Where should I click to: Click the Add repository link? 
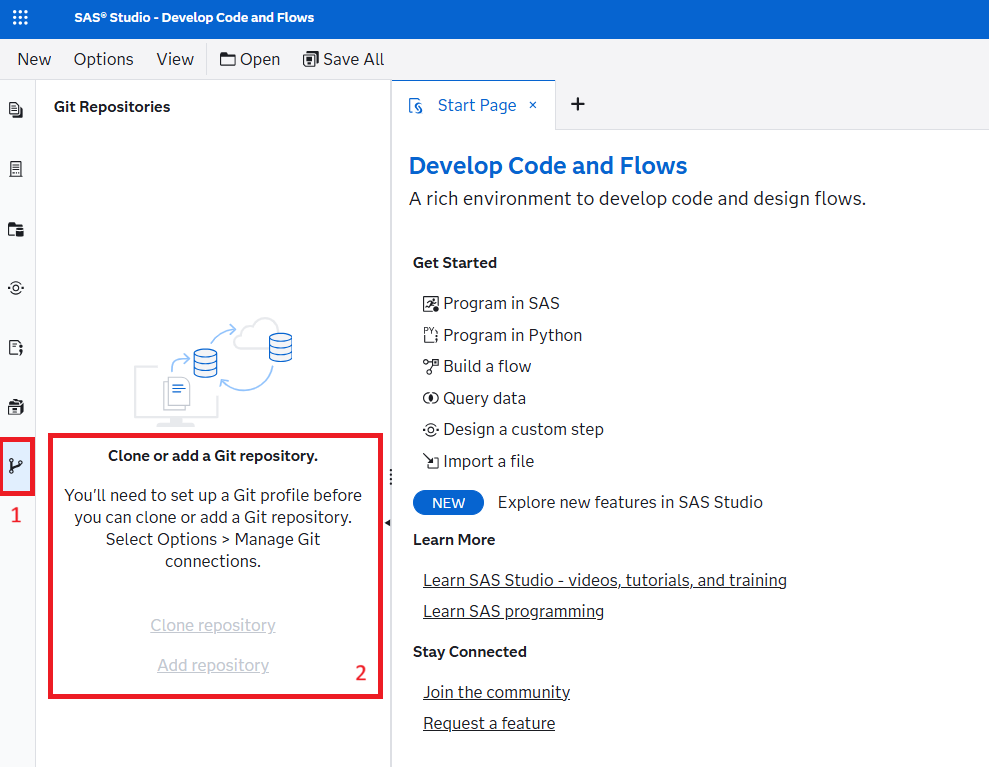point(213,665)
